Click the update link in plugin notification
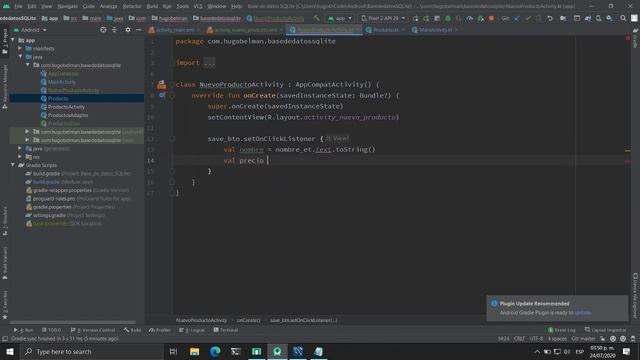Screen dimensions: 640x360 click(x=582, y=313)
